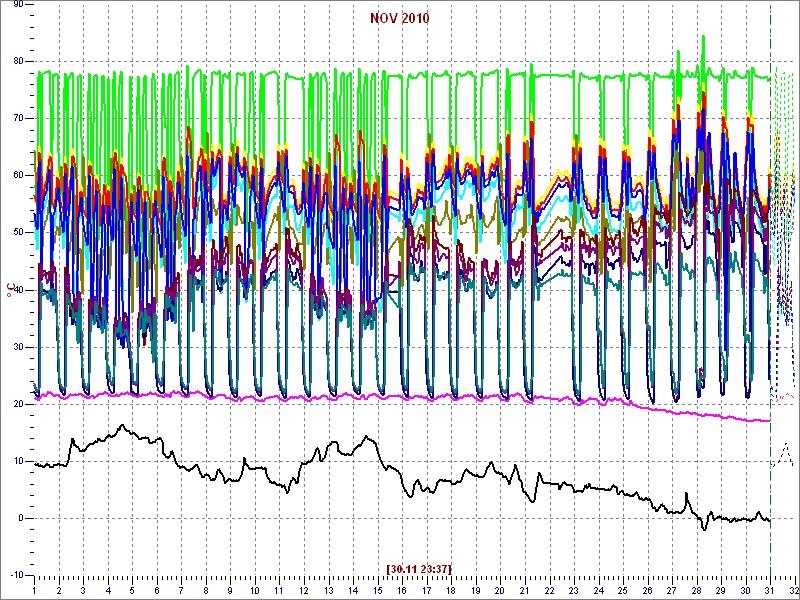This screenshot has width=800, height=600.
Task: Click the NOV 2010 chart title
Action: 400,19
